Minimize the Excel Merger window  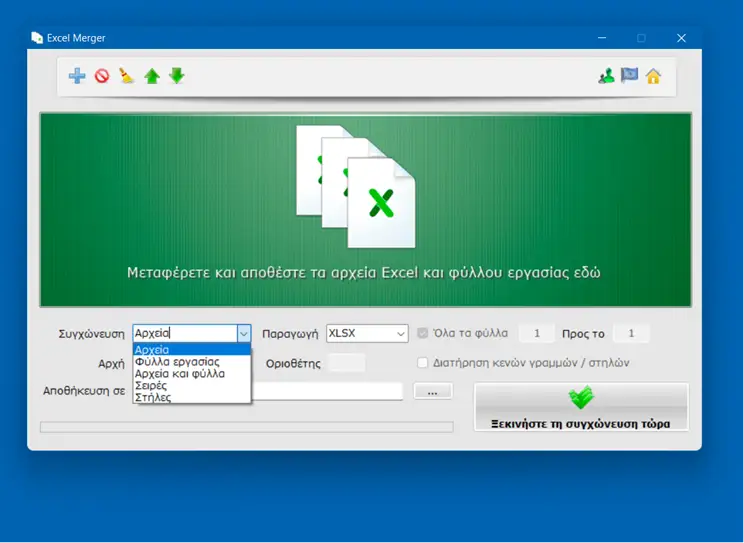click(602, 38)
